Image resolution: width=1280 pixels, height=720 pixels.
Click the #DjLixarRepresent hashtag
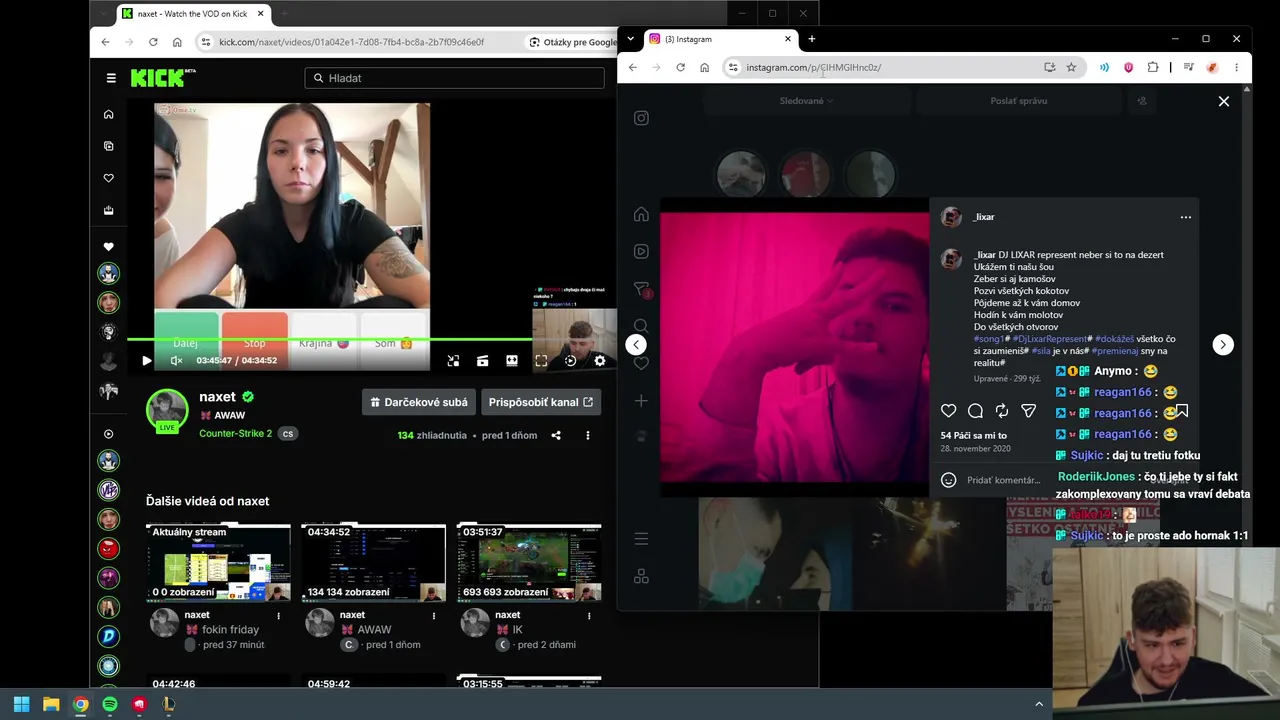click(1050, 339)
